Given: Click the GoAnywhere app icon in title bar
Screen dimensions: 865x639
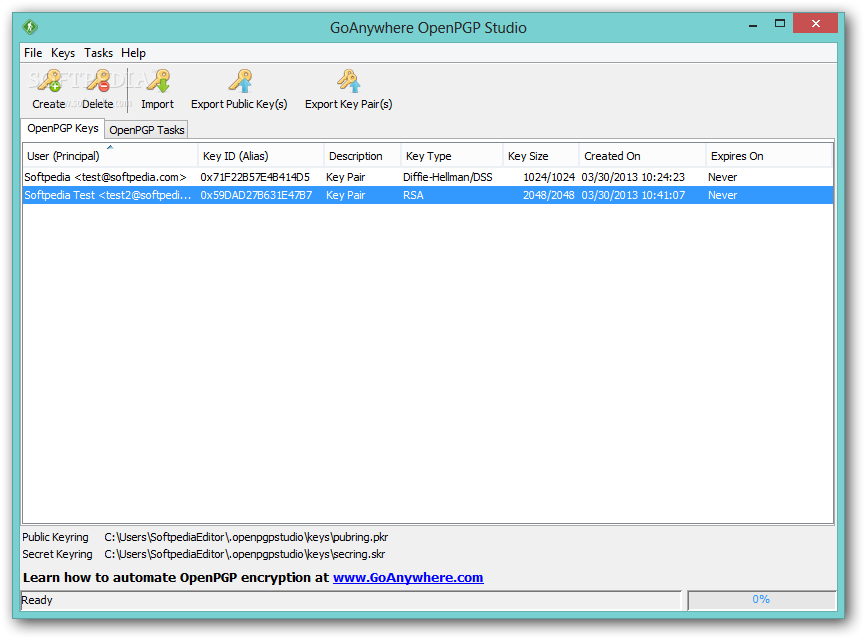Looking at the screenshot, I should [30, 27].
